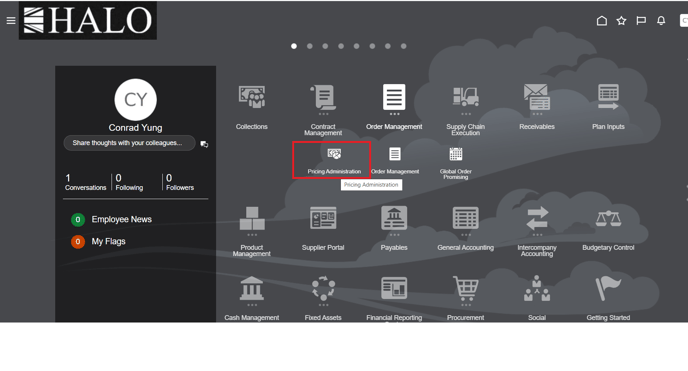Open Employee News item

(122, 219)
